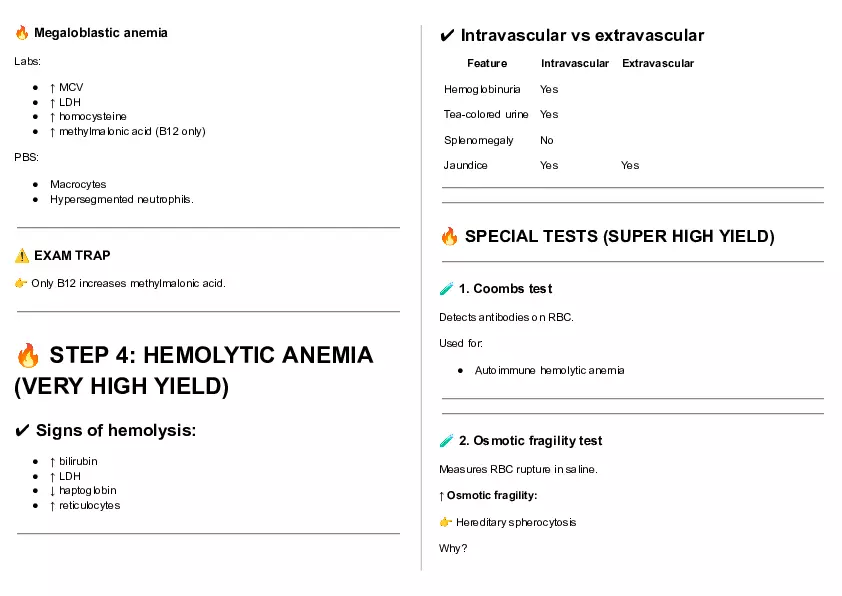Image resolution: width=842 pixels, height=596 pixels.
Task: Click the haptoglobin bullet under Signs of hemolysis
Action: [x=87, y=490]
